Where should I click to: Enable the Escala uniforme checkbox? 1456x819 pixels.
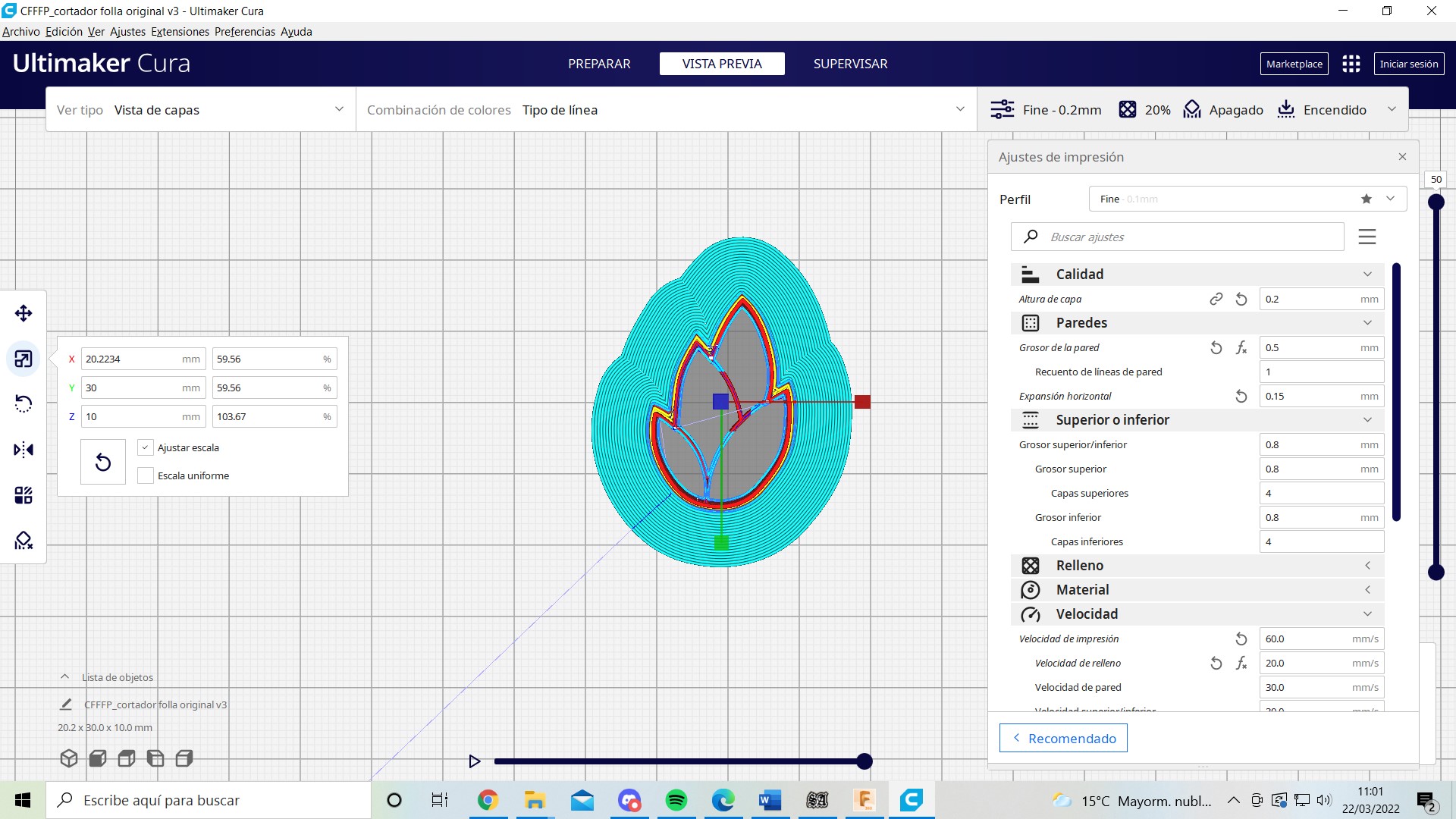pos(146,475)
